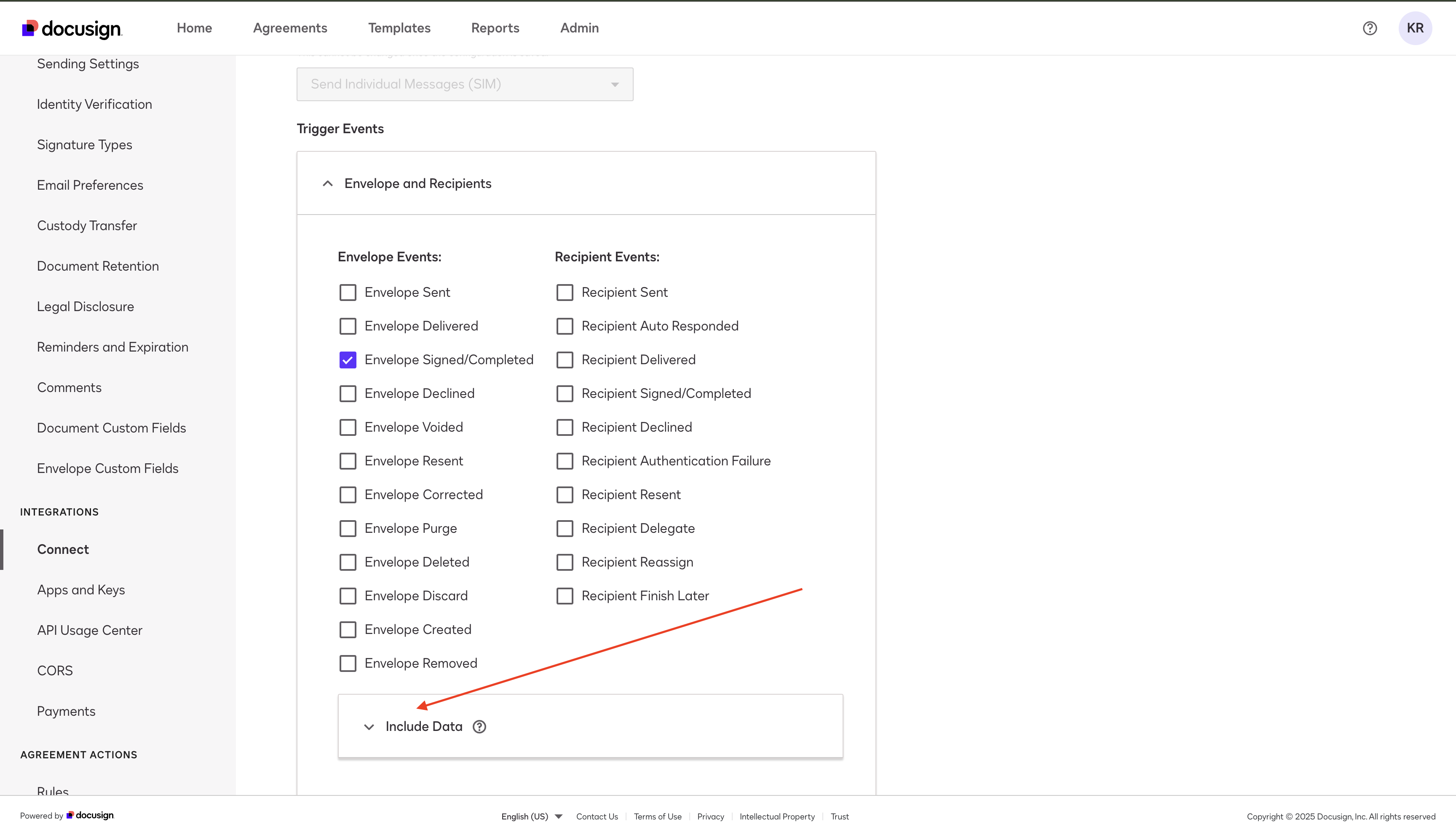Expand the Include Data section
Screen dimensions: 1456x838
[424, 726]
